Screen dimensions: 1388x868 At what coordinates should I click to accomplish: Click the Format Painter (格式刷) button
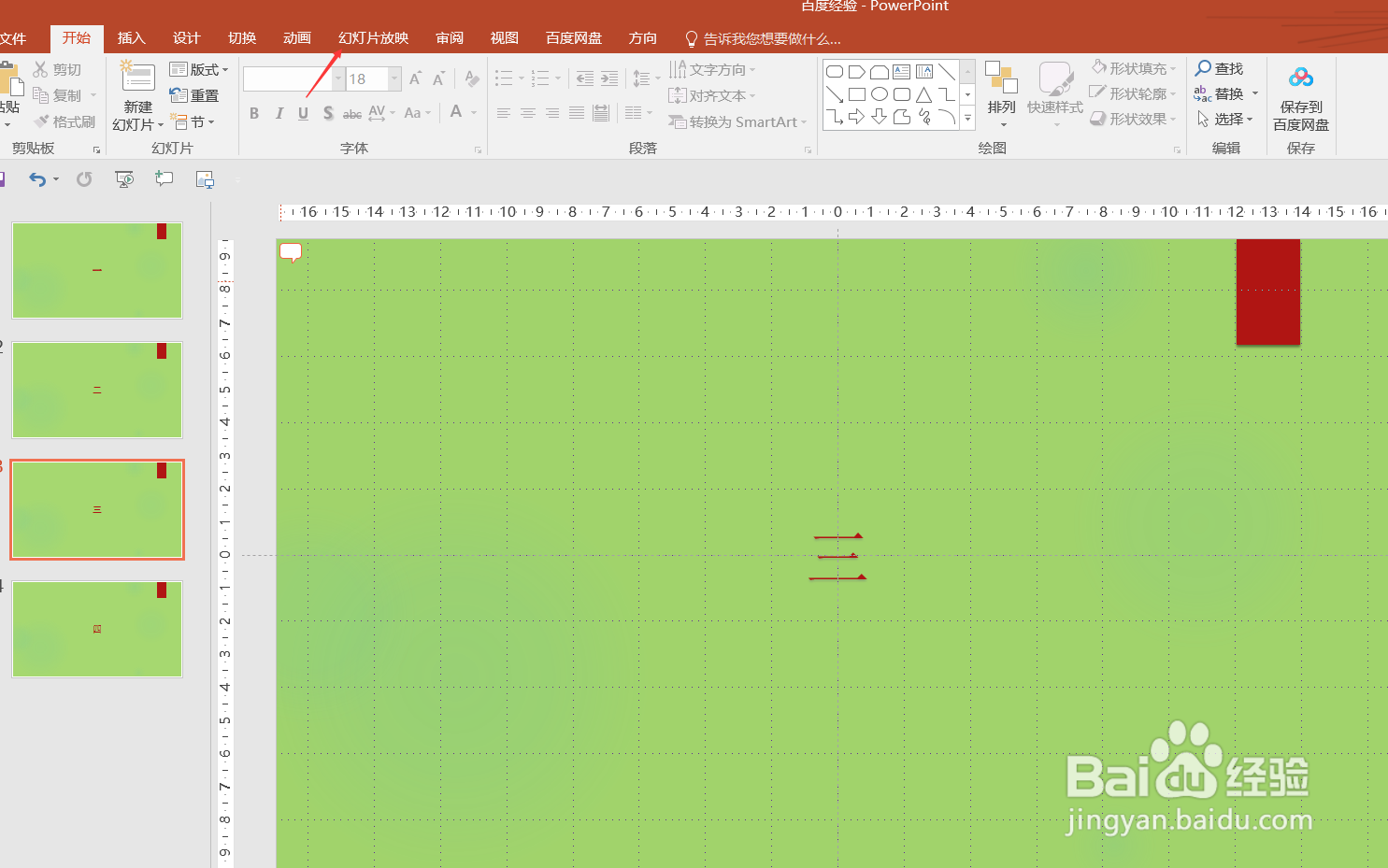click(64, 121)
